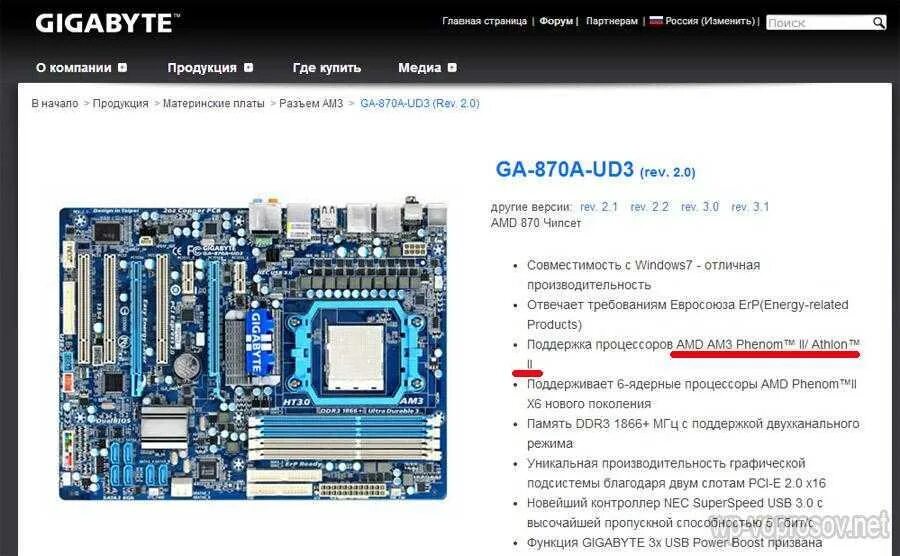Select the rev. 3.0 version link
Image resolution: width=900 pixels, height=556 pixels.
coord(700,207)
